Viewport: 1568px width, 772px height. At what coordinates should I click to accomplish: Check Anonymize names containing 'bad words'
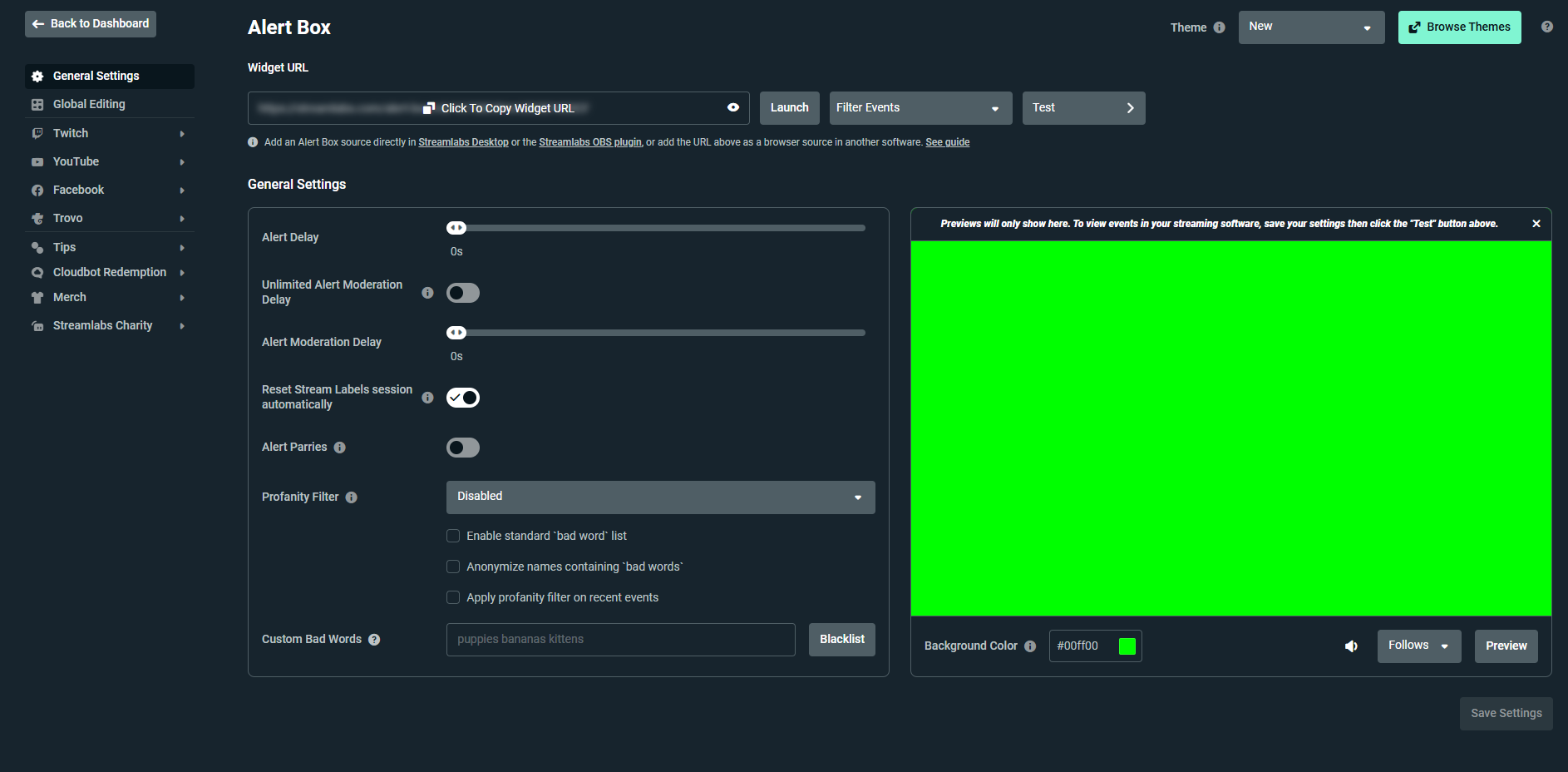[x=453, y=567]
